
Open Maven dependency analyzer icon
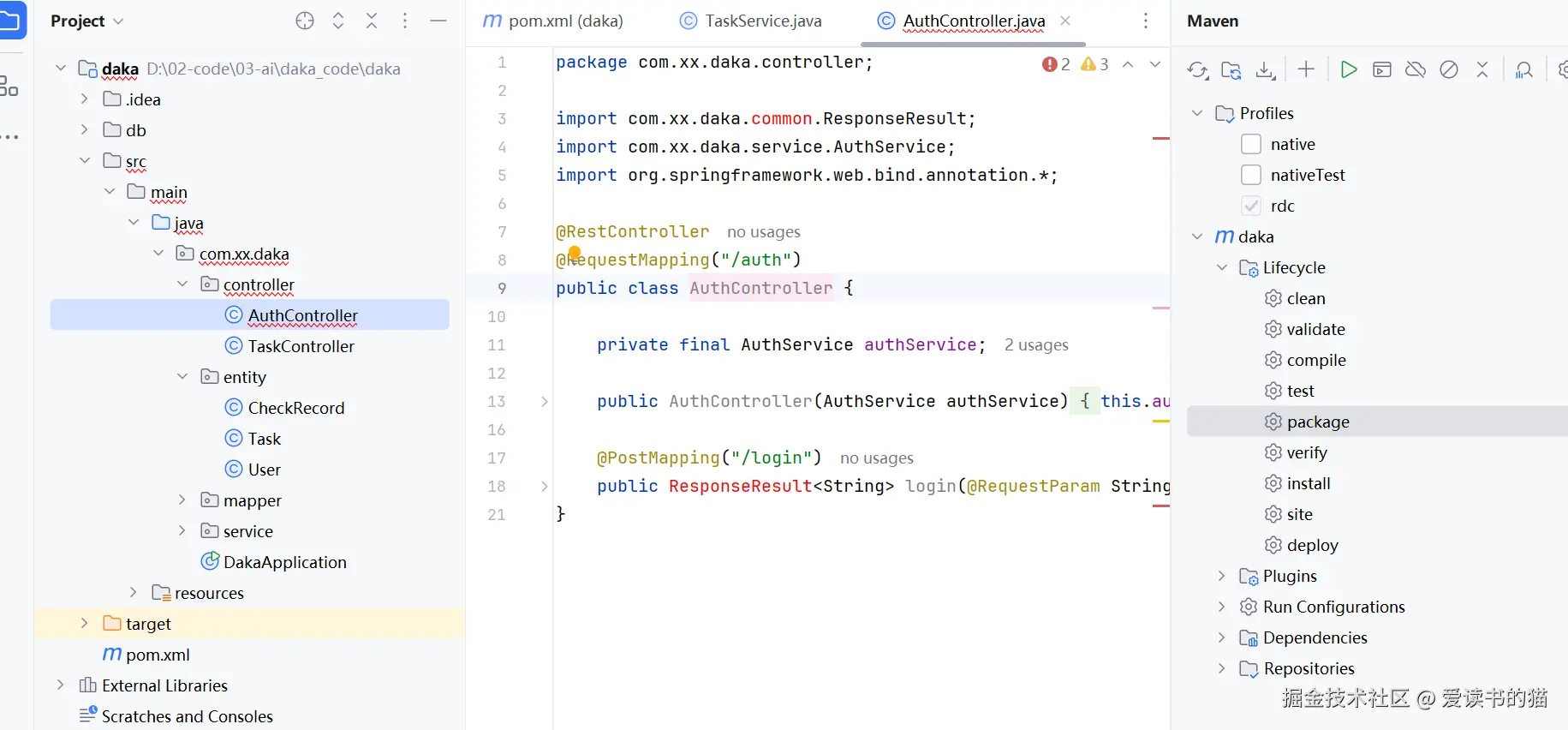(1524, 69)
